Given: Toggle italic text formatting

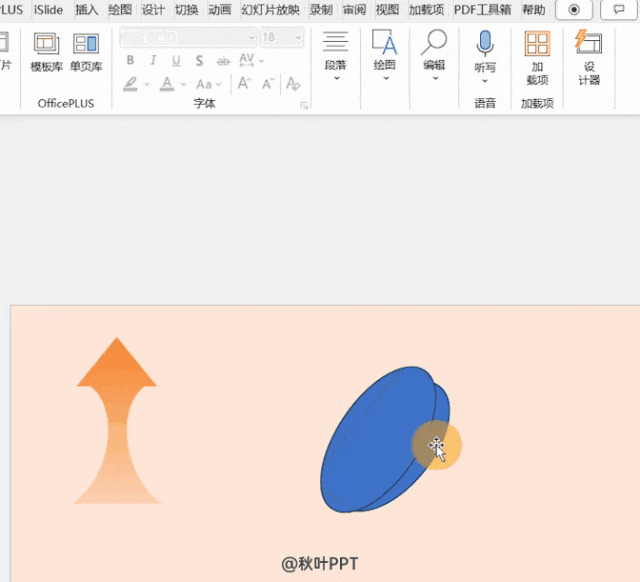Looking at the screenshot, I should click(153, 61).
